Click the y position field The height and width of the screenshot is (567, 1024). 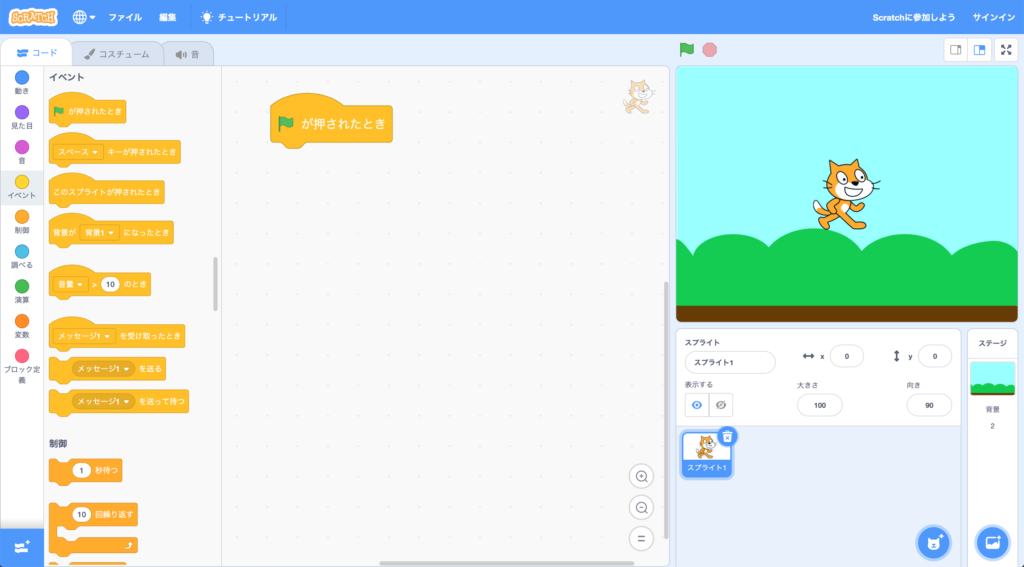(935, 356)
